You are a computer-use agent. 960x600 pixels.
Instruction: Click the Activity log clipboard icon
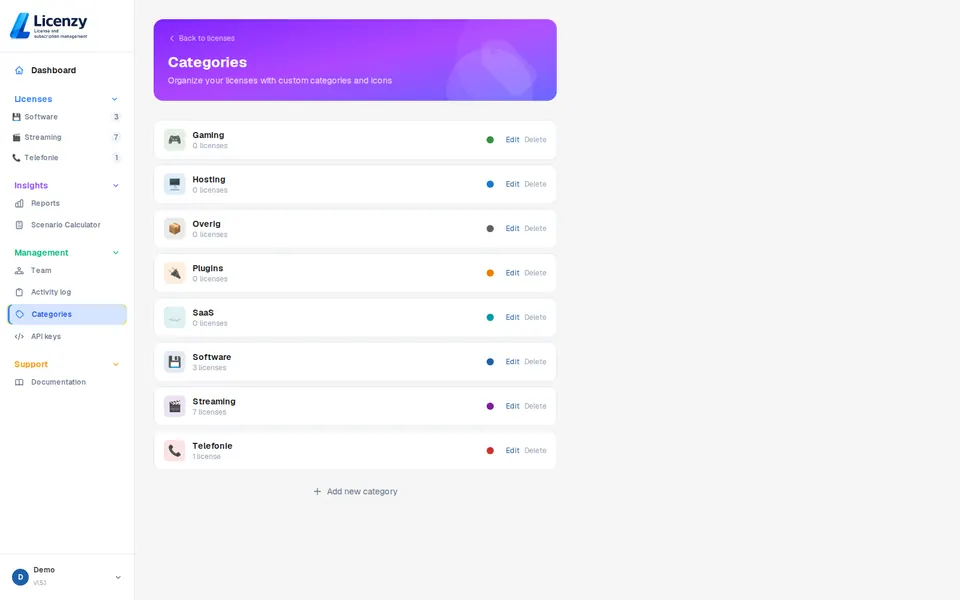click(x=19, y=293)
